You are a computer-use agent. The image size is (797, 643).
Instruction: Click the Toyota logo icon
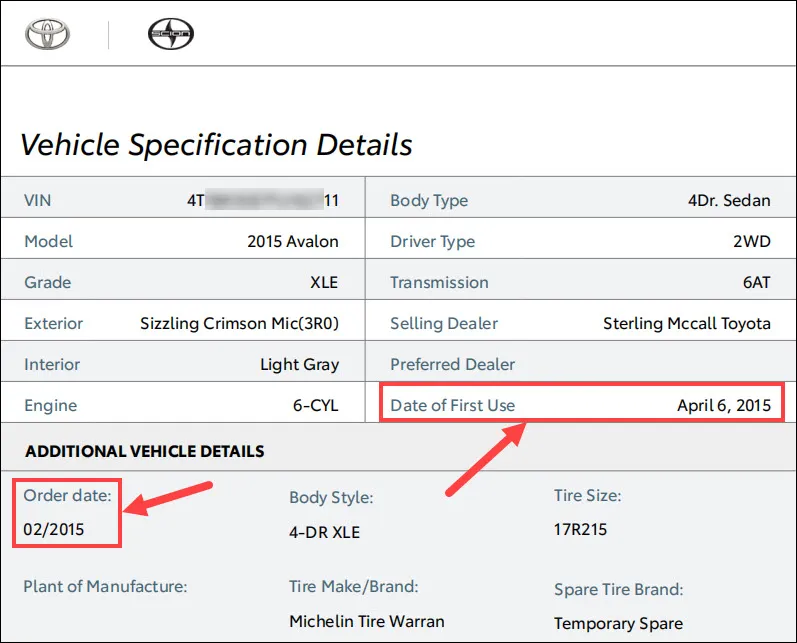click(x=48, y=35)
